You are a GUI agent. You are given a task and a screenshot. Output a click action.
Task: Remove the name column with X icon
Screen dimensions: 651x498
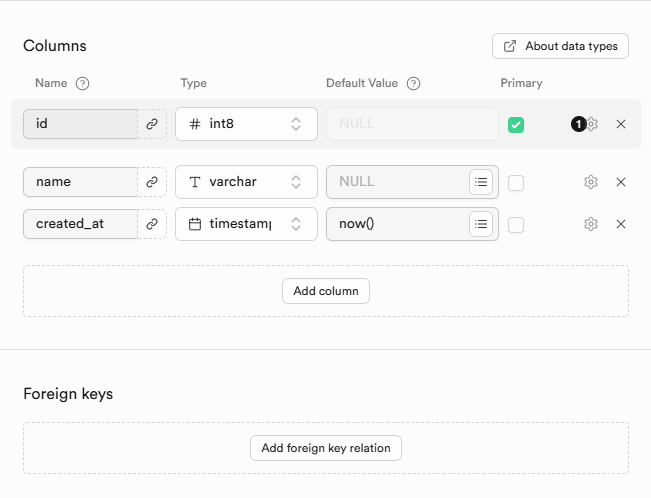[x=621, y=182]
